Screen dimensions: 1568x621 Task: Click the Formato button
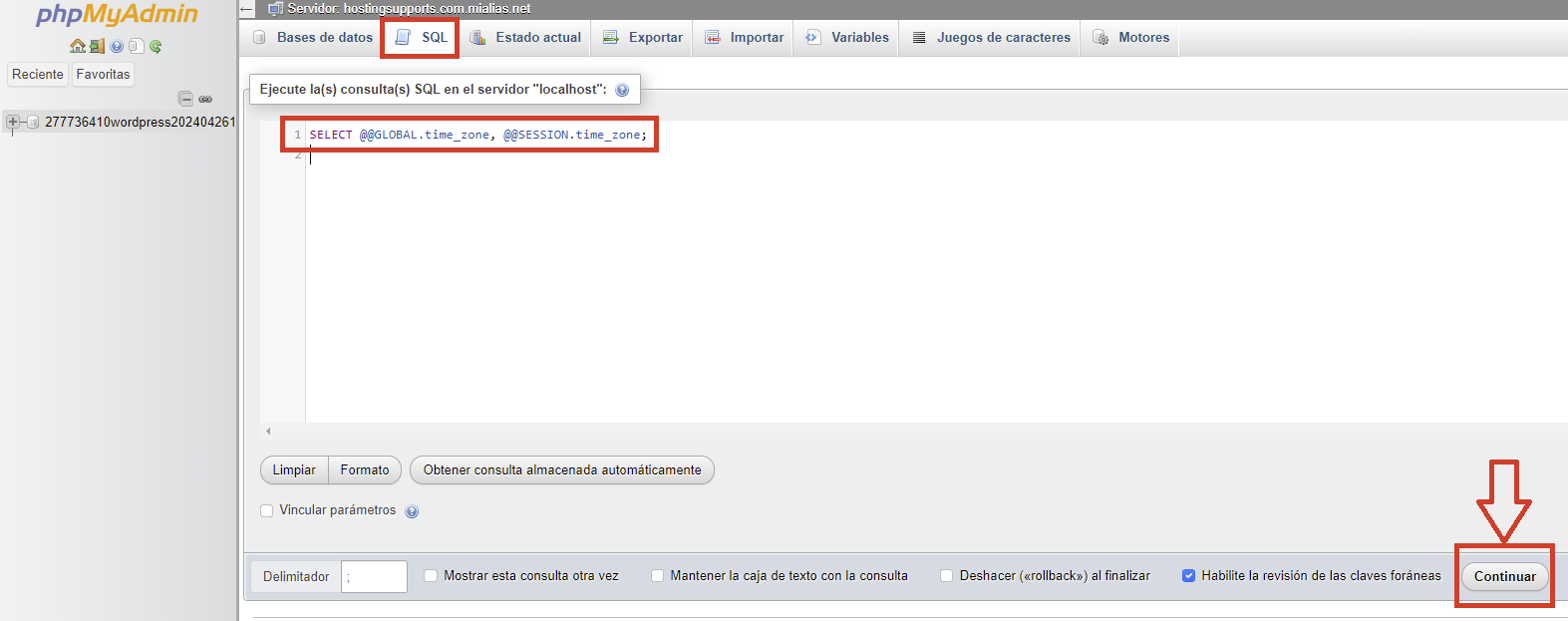pyautogui.click(x=365, y=470)
